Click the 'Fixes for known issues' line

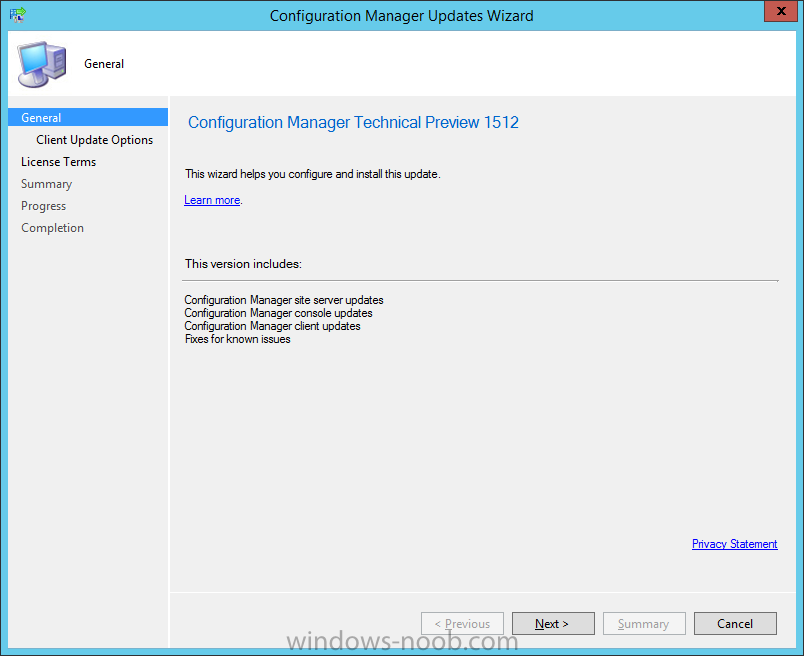tap(238, 339)
